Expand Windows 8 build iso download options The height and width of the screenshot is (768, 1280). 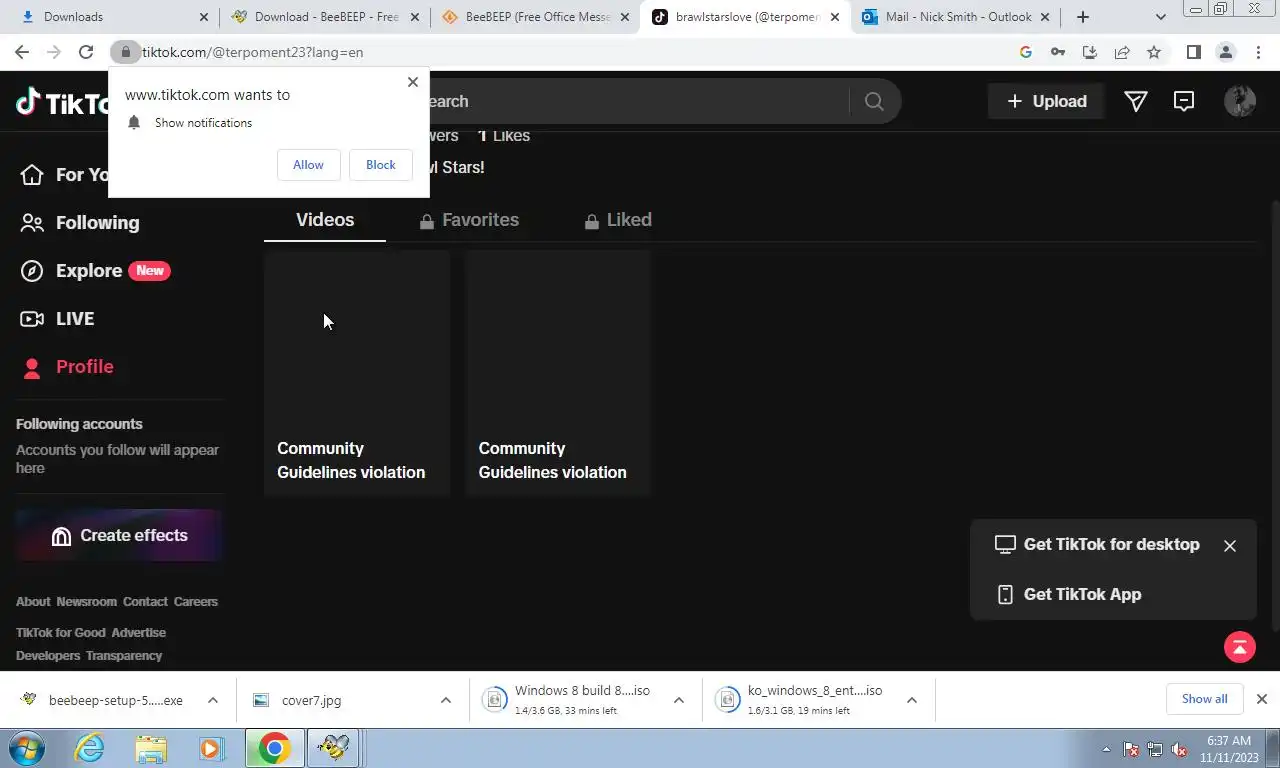click(x=679, y=700)
